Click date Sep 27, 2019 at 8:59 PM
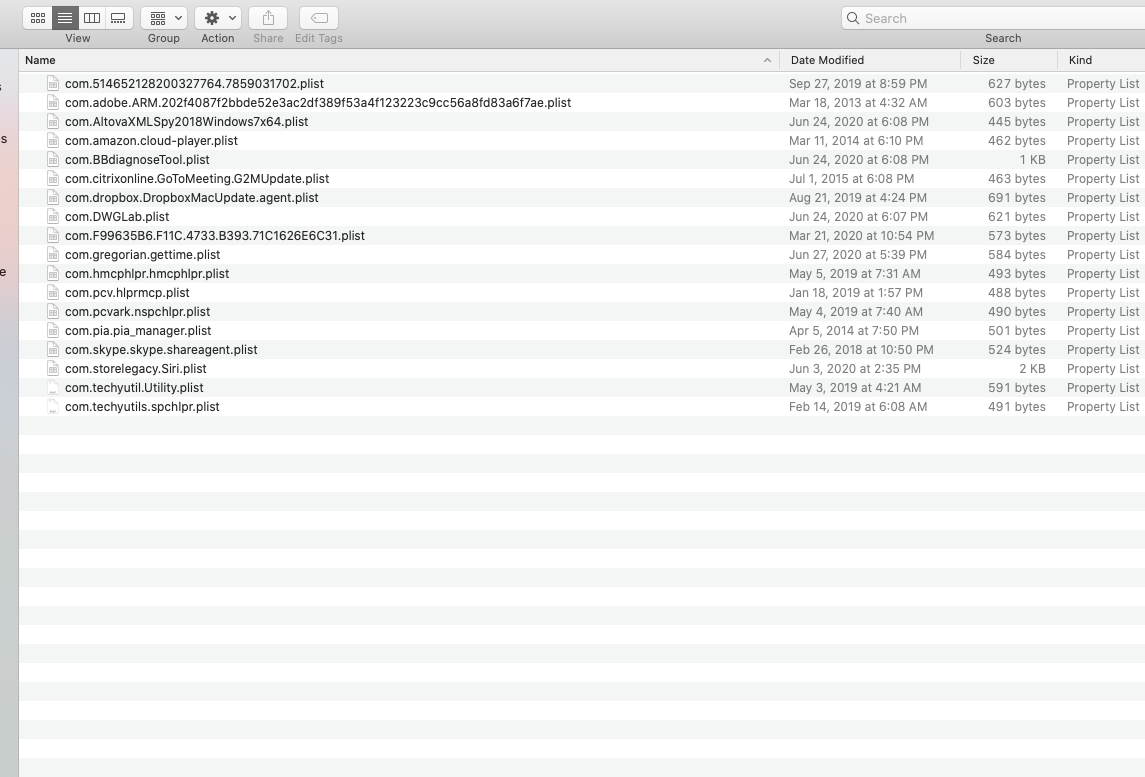The width and height of the screenshot is (1145, 777). click(x=858, y=83)
